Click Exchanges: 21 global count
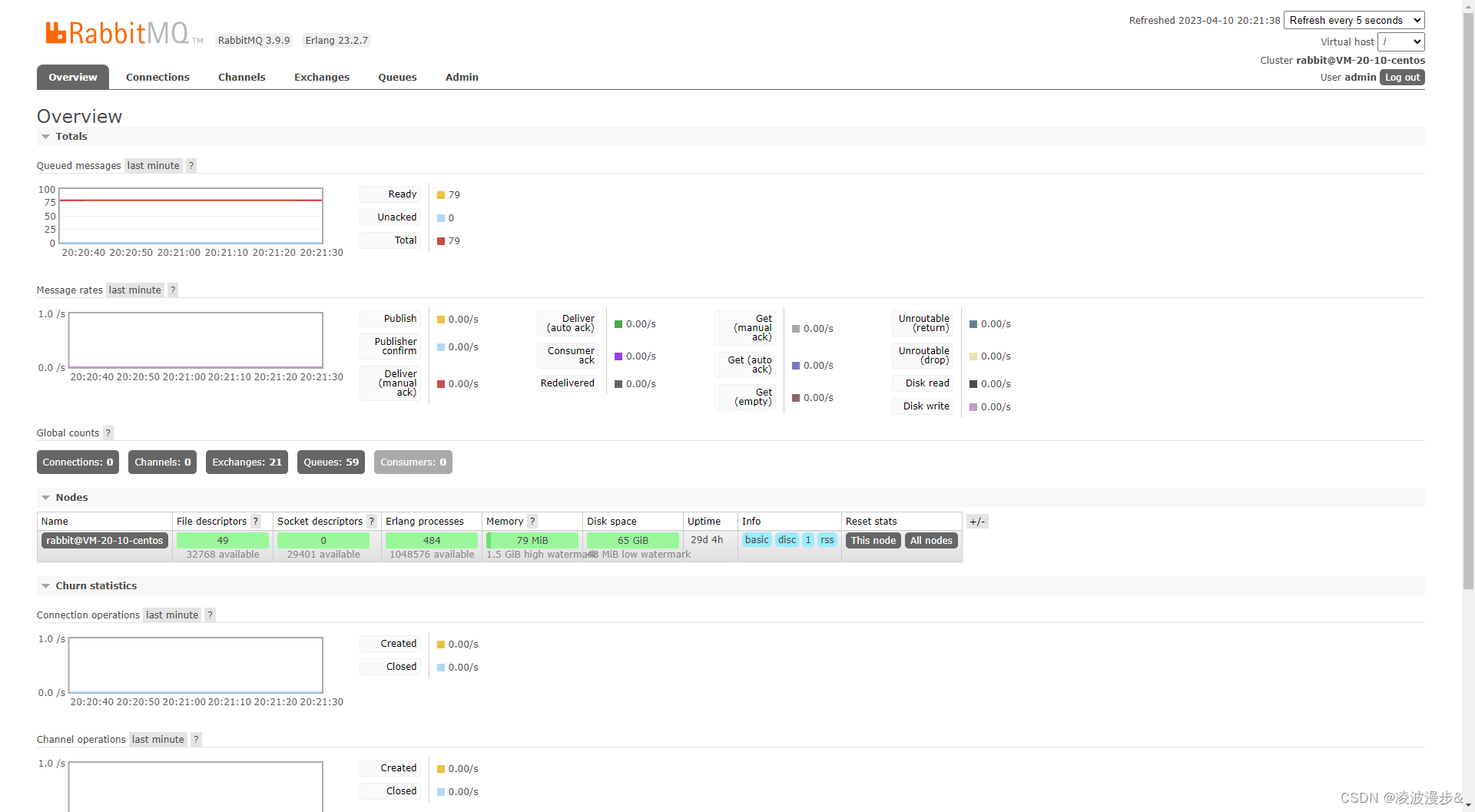1475x812 pixels. (247, 462)
